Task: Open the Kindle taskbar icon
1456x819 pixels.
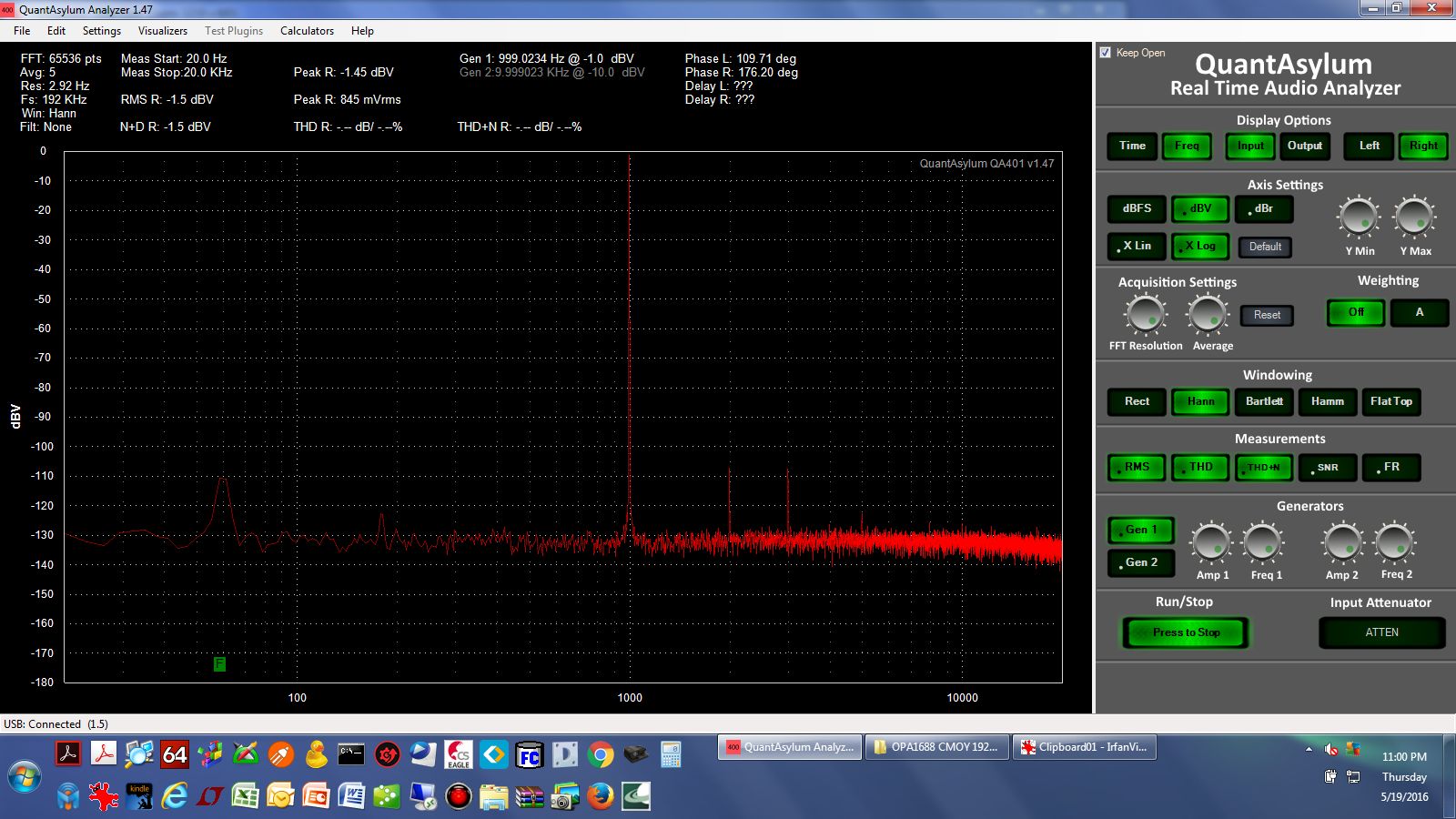Action: coord(139,797)
